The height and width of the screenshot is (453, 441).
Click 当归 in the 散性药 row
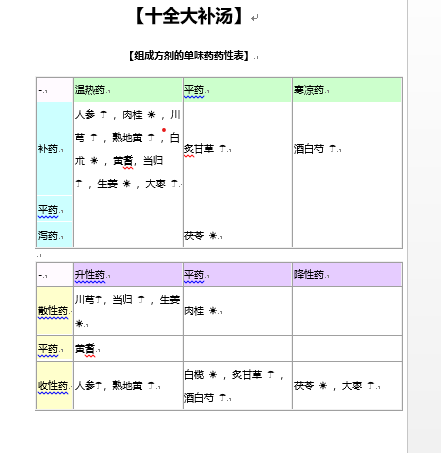(x=122, y=300)
